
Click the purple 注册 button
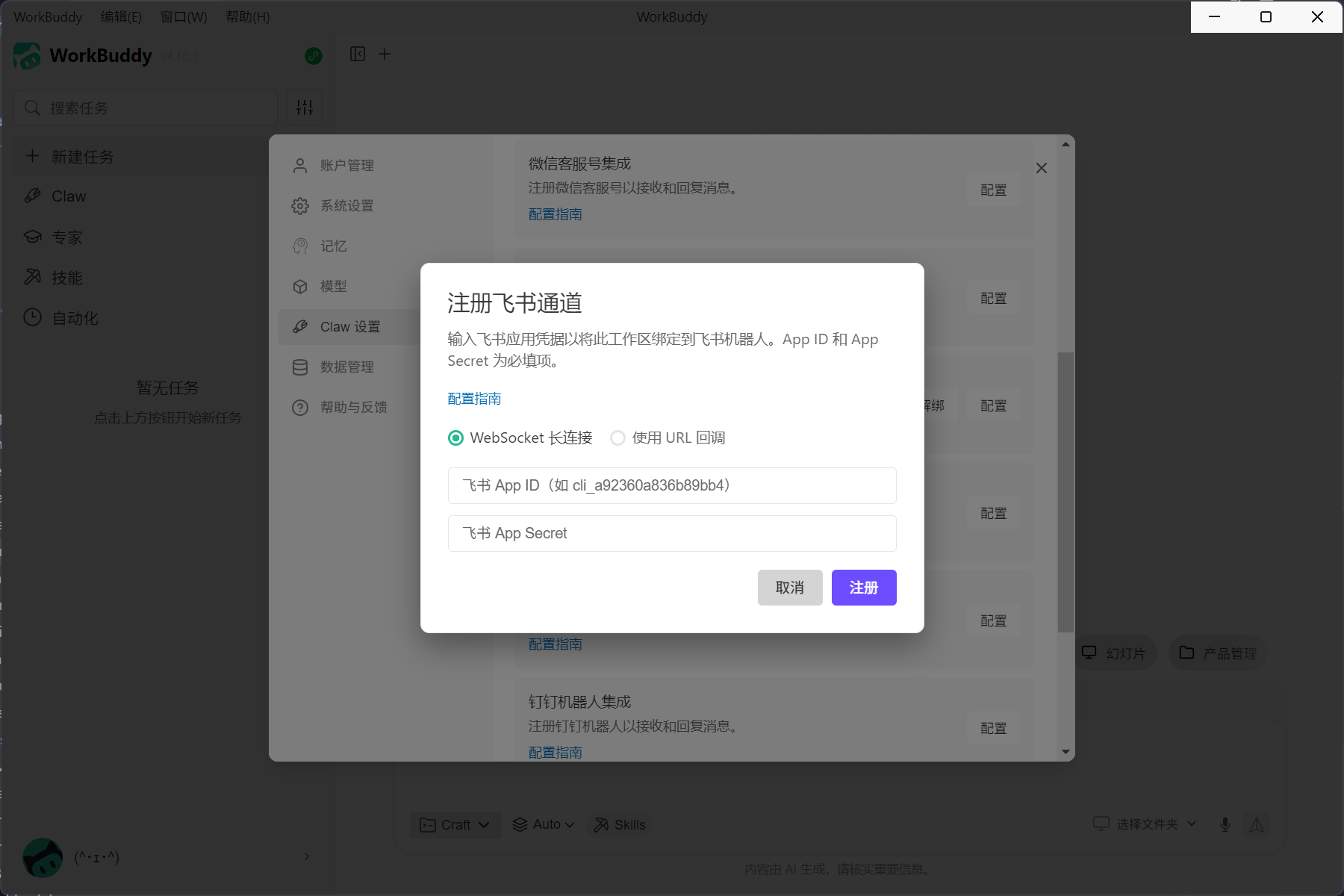pos(863,588)
